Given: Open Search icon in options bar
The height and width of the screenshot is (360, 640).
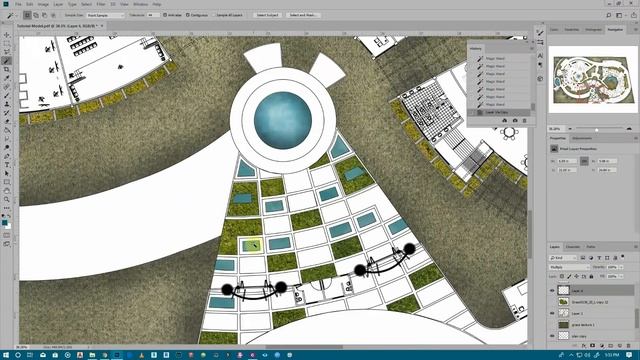Looking at the screenshot, I should click(x=609, y=15).
